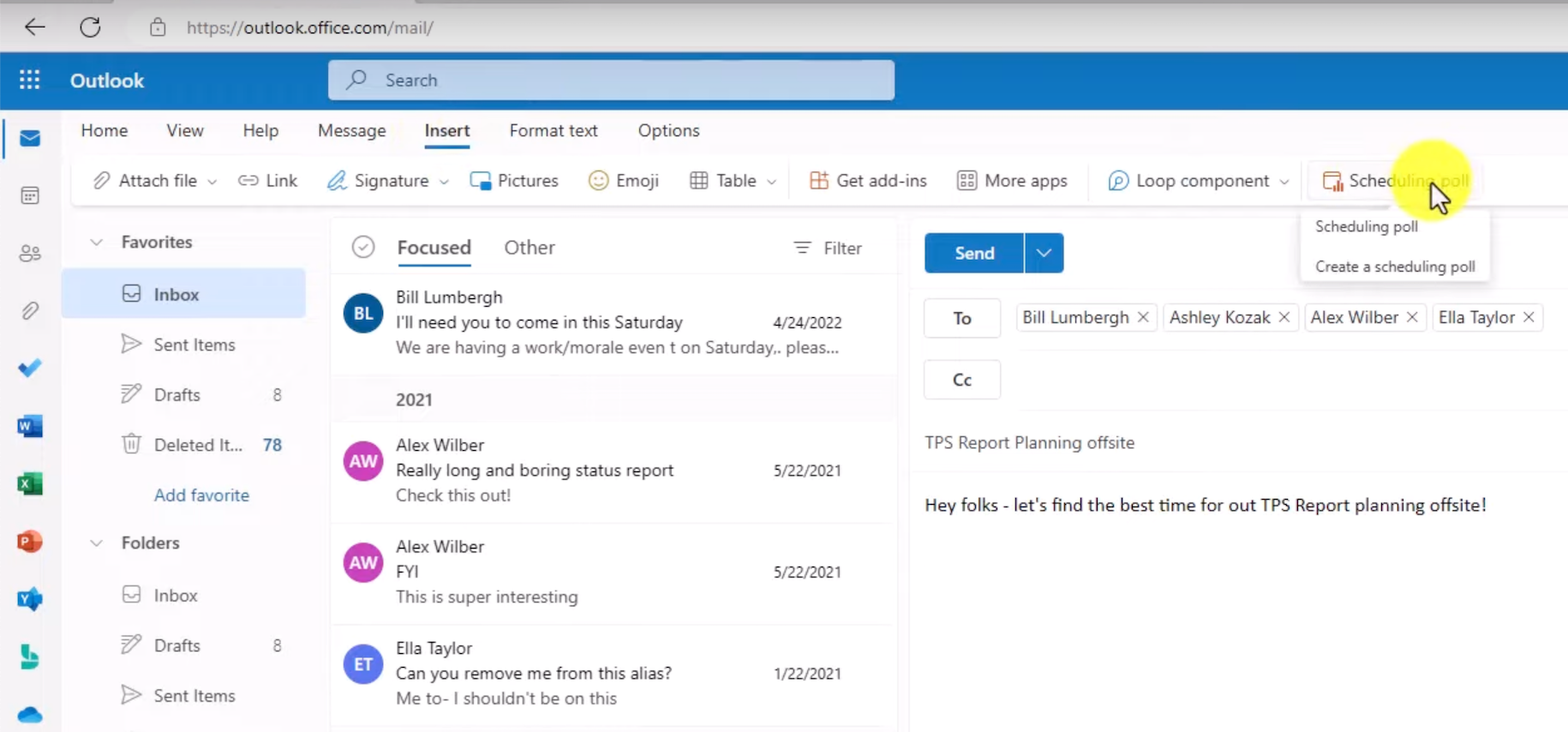Open Inbox under Favorites

pos(183,294)
